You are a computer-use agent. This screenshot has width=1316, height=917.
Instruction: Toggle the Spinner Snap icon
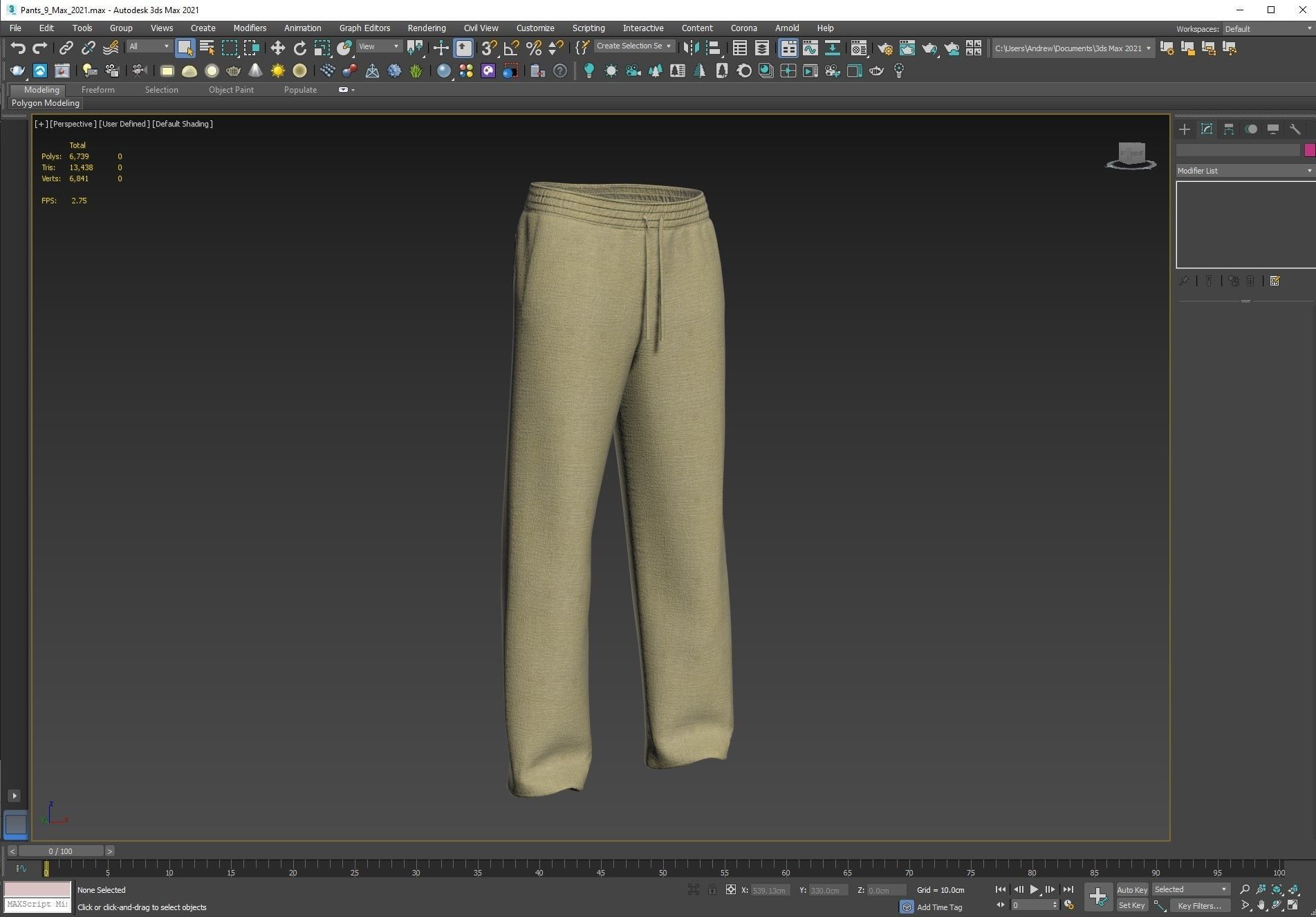point(555,48)
